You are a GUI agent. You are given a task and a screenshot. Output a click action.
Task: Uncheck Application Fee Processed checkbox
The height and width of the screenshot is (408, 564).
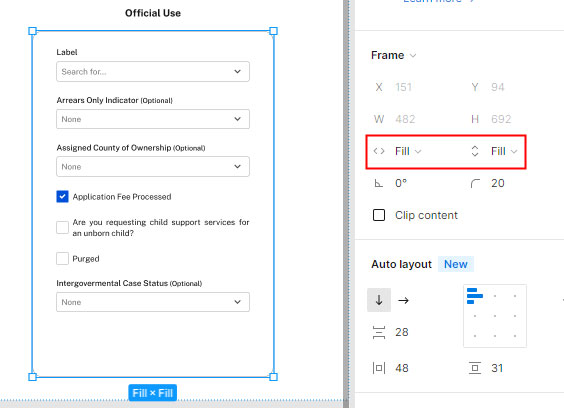[x=63, y=196]
